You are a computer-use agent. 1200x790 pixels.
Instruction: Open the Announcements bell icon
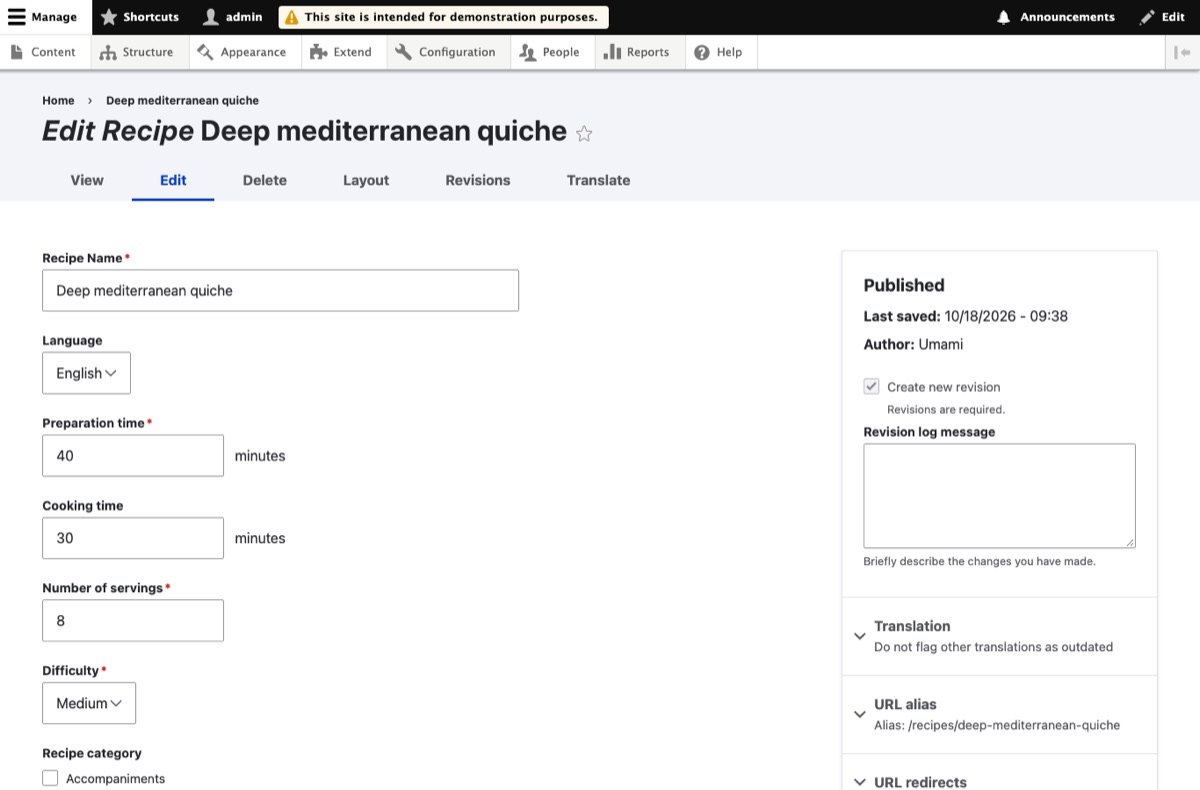pos(1004,17)
